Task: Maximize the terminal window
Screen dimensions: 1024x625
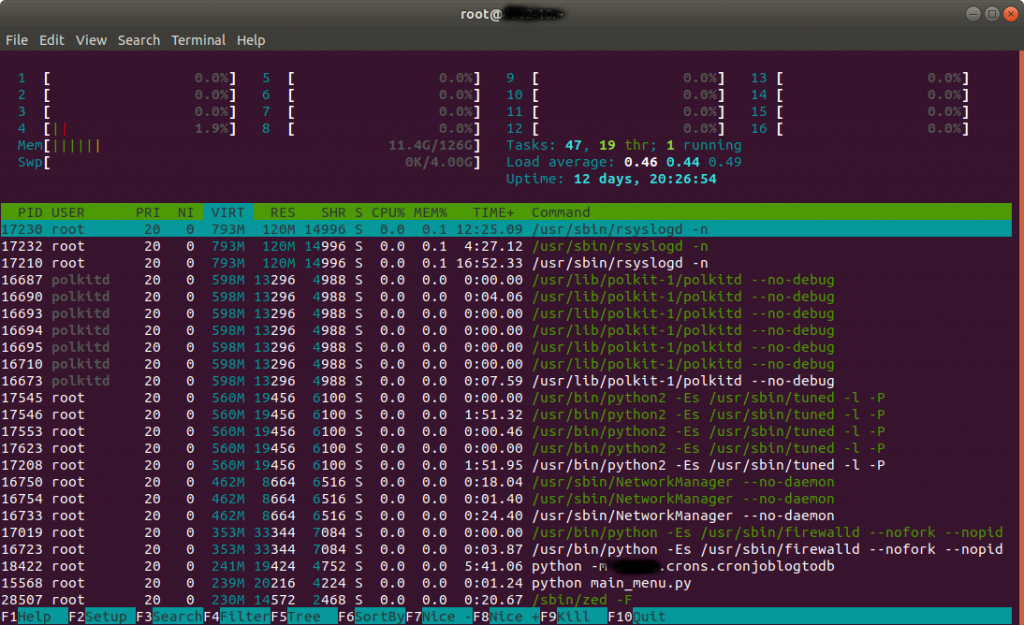Action: click(992, 14)
